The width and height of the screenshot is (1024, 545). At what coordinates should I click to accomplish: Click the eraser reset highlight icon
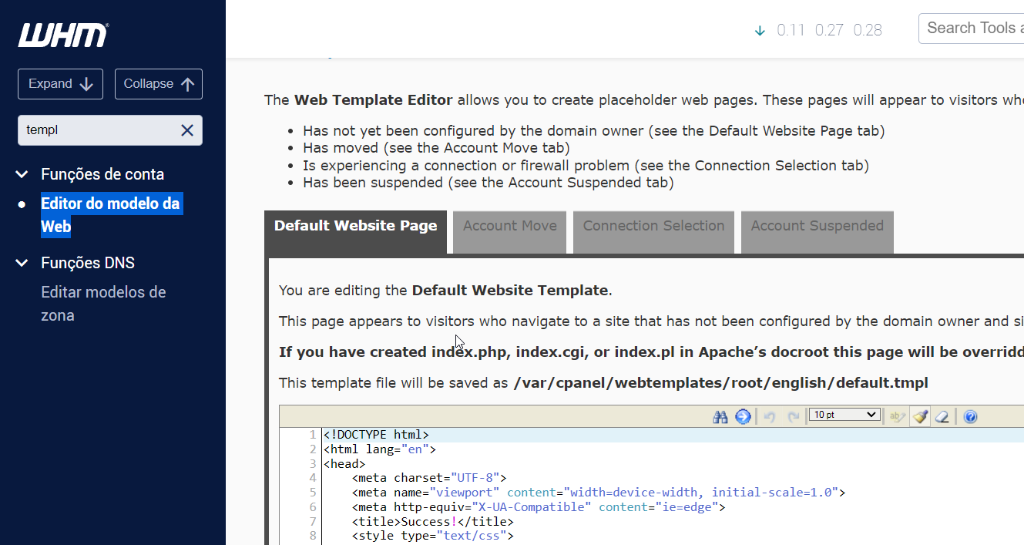[942, 417]
